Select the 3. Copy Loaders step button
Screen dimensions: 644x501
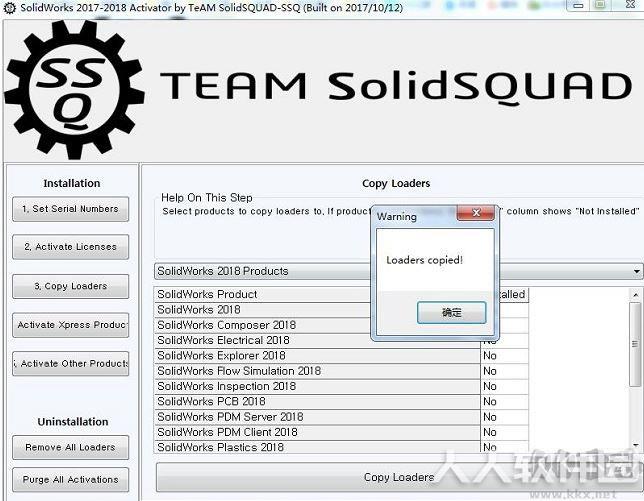[70, 286]
